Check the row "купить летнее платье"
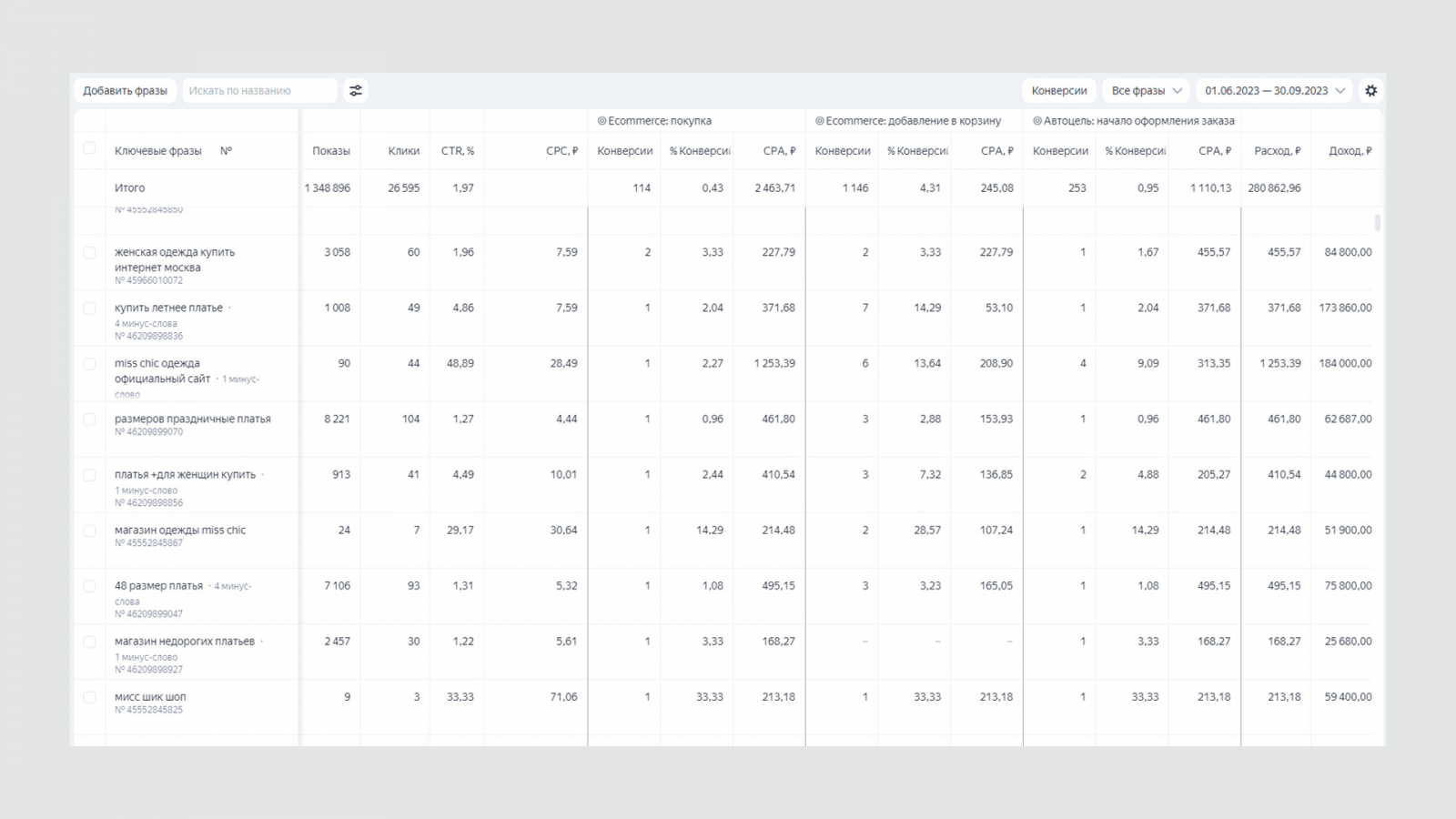Viewport: 1456px width, 819px height. pos(89,308)
